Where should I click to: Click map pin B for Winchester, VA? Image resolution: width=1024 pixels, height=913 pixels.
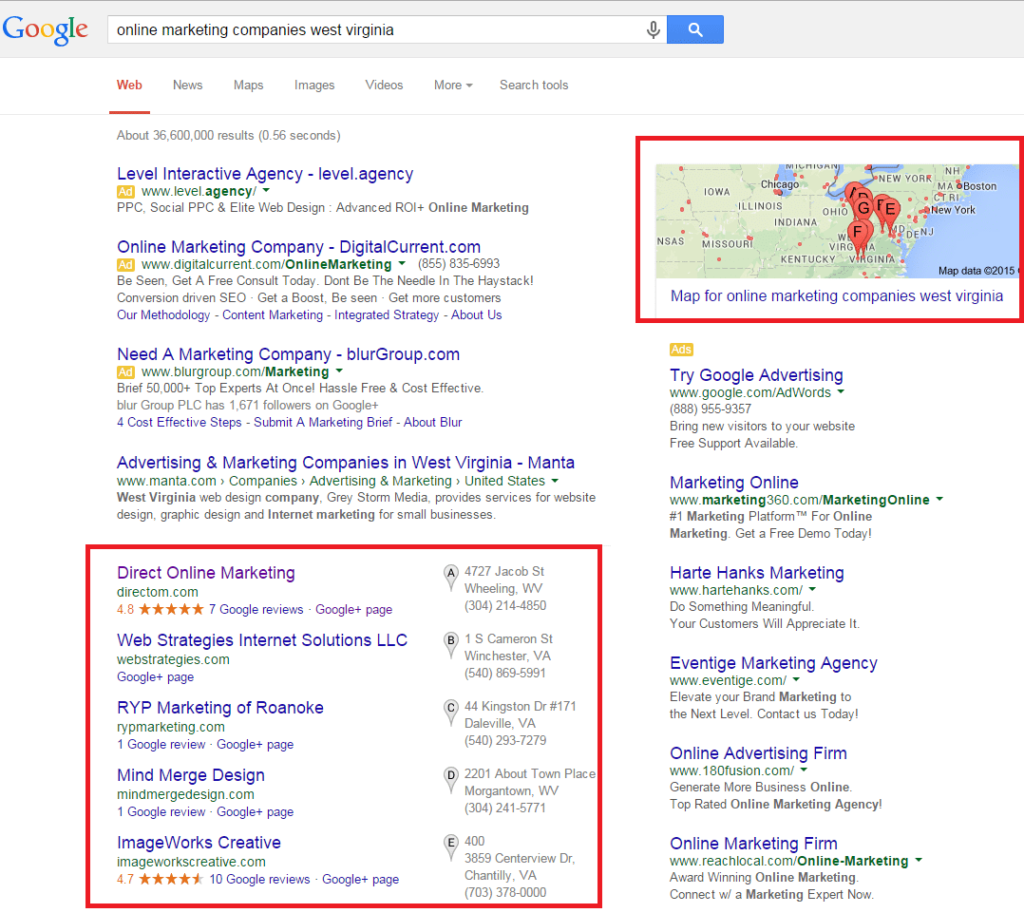tap(451, 645)
